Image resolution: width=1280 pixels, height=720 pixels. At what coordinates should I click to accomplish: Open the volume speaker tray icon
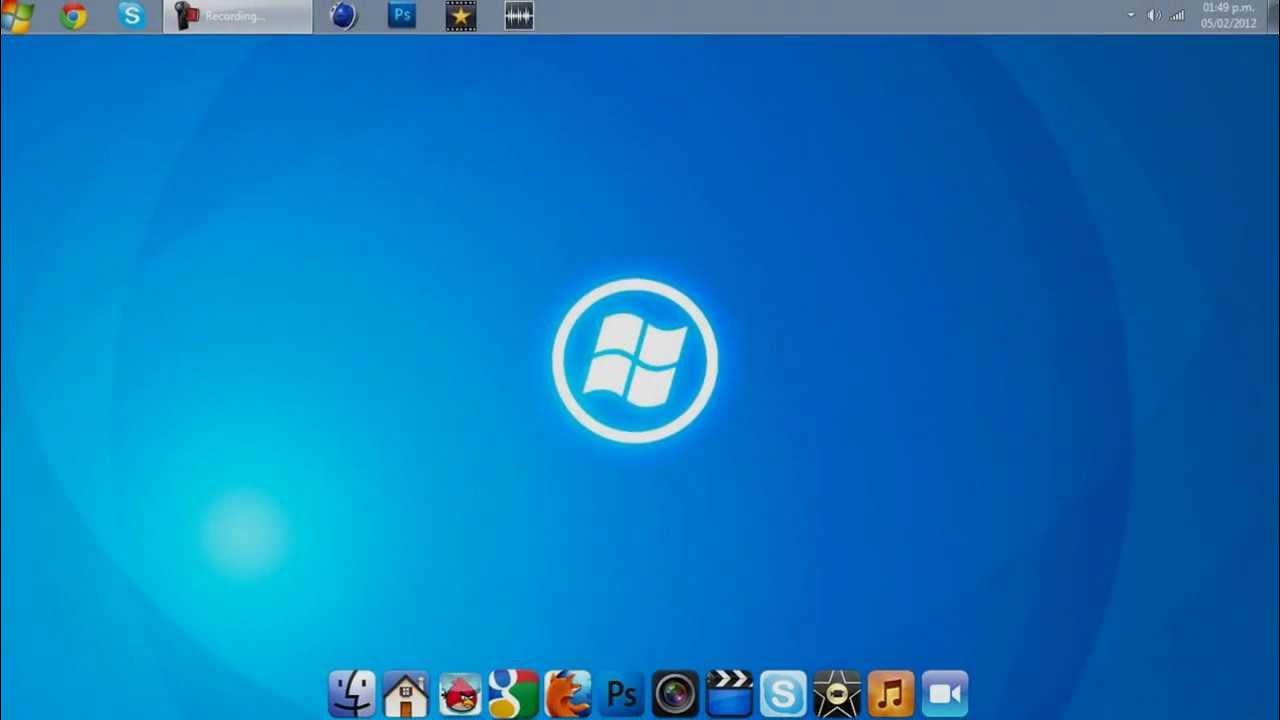[x=1154, y=16]
